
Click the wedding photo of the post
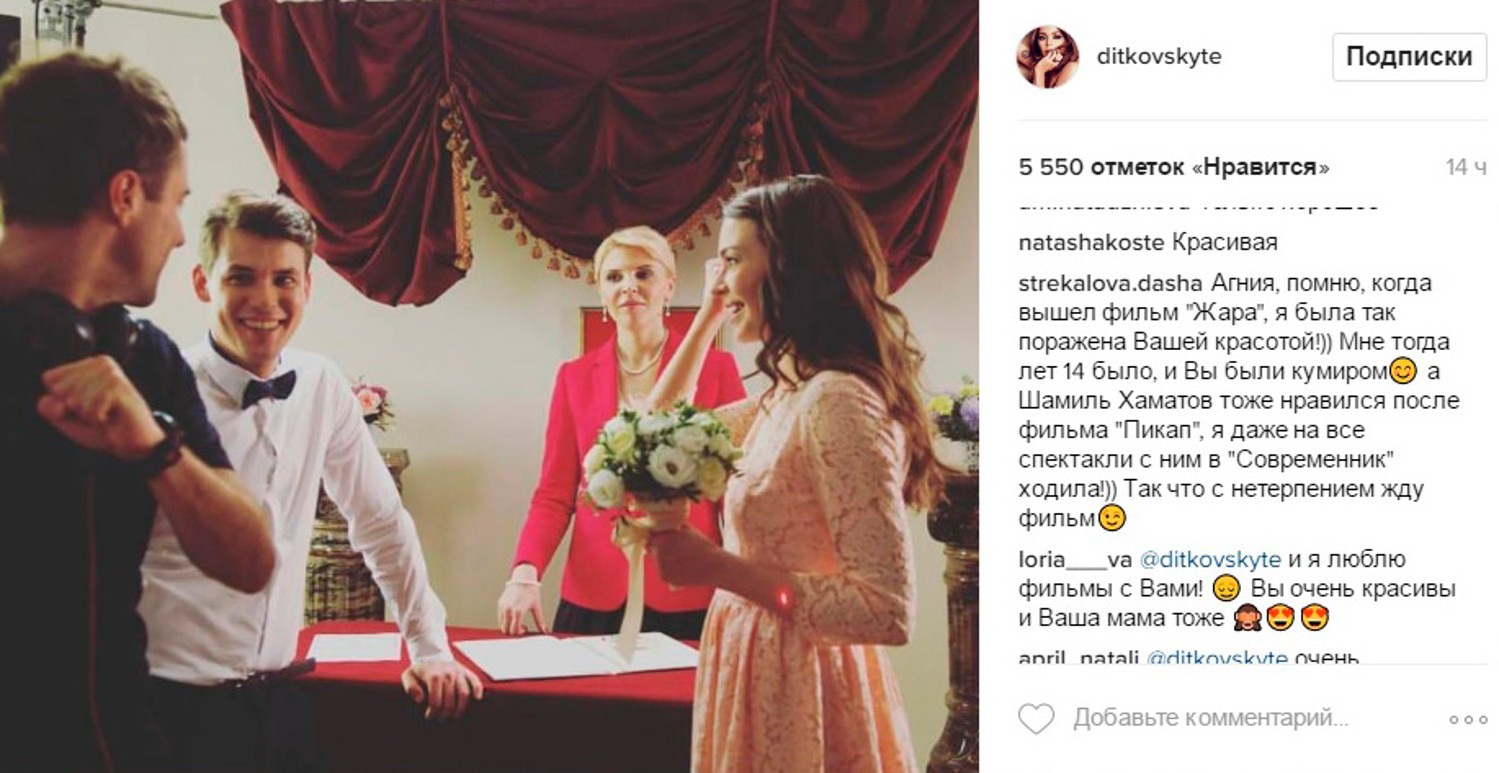(x=489, y=386)
